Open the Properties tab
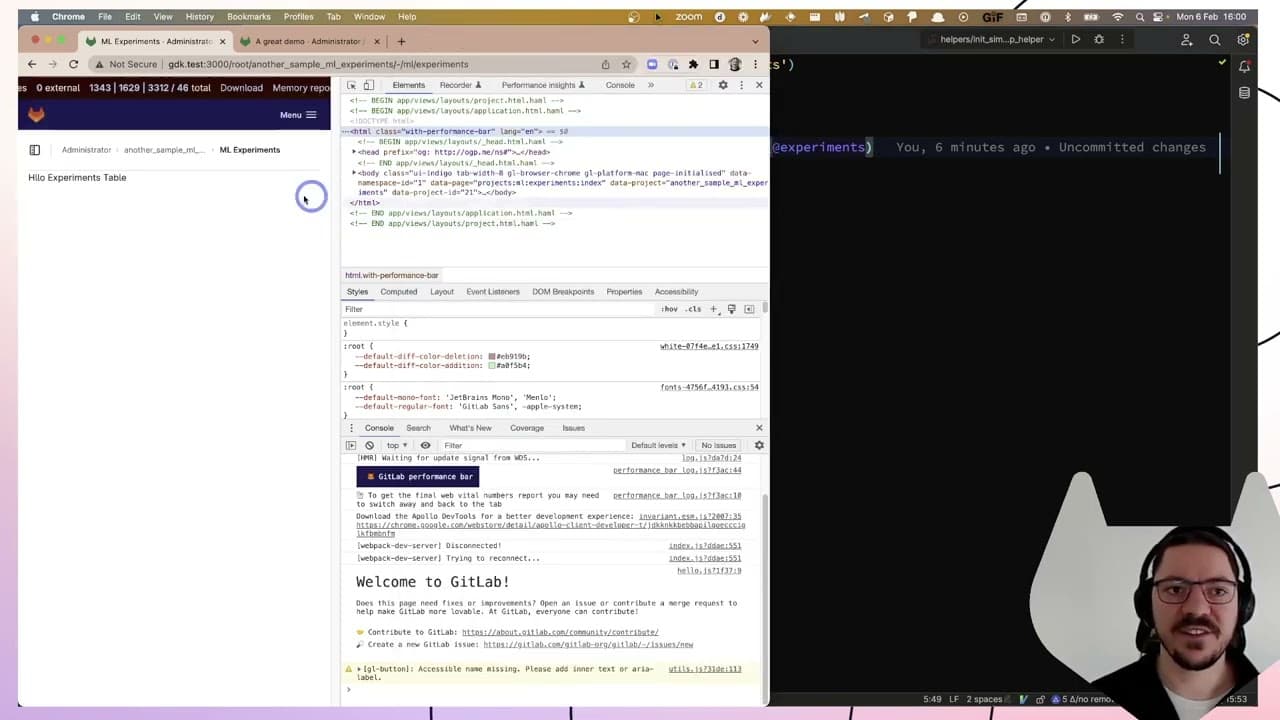The width and height of the screenshot is (1280, 720). pos(624,292)
